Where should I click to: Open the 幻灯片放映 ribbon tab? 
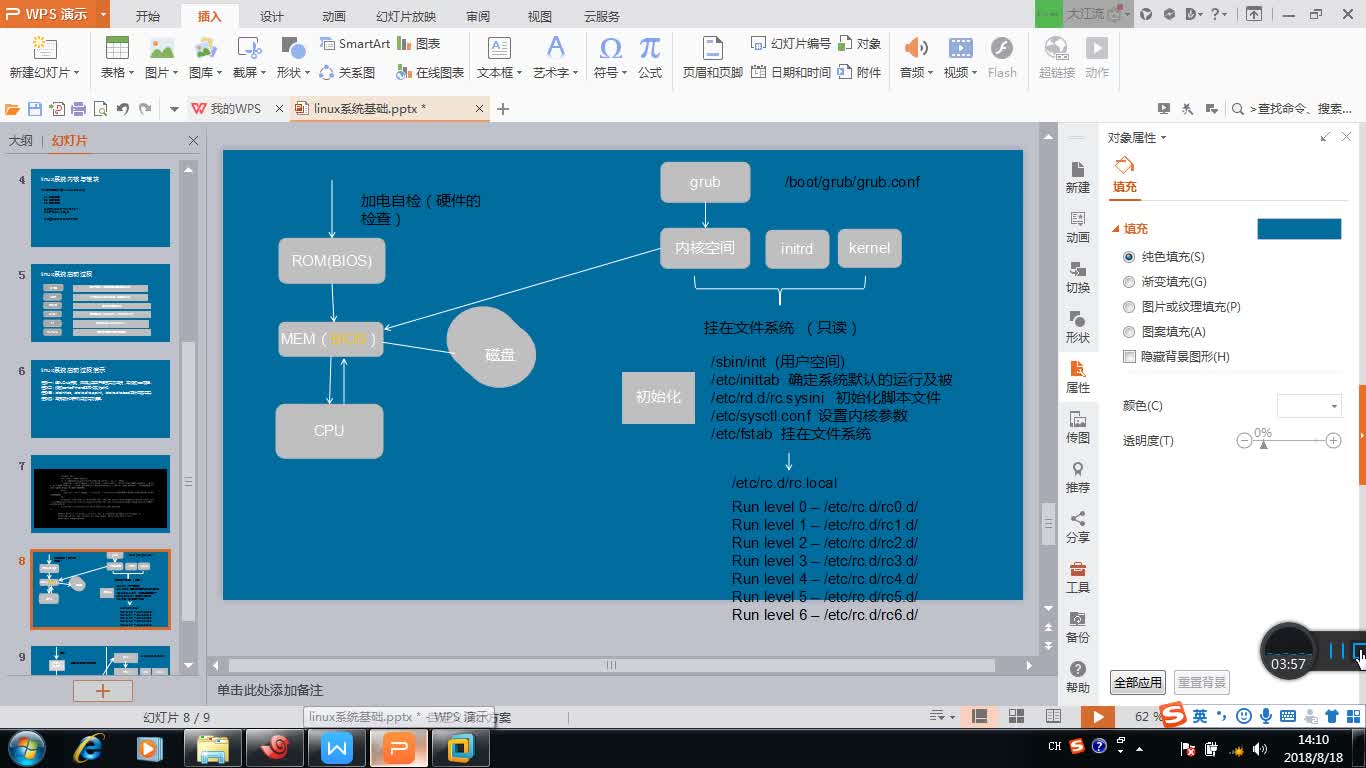[406, 16]
